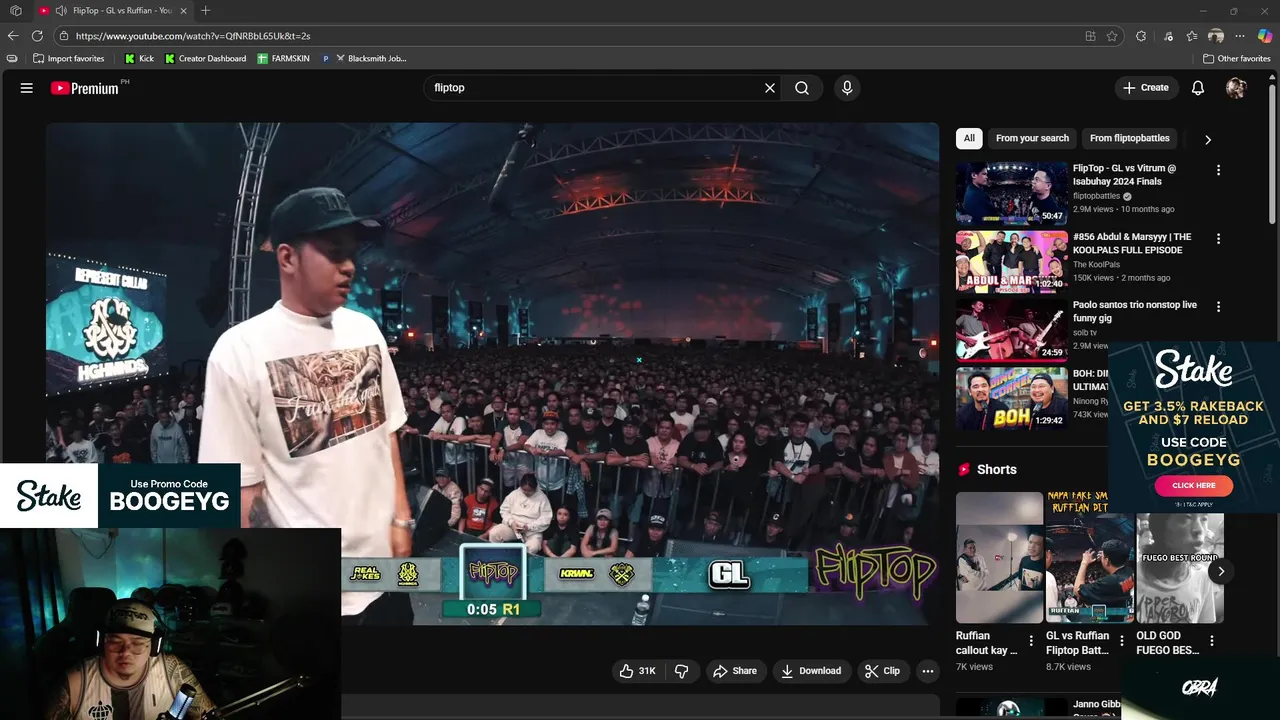Launch Copilot from the toolbar
The width and height of the screenshot is (1280, 720).
click(x=1265, y=36)
